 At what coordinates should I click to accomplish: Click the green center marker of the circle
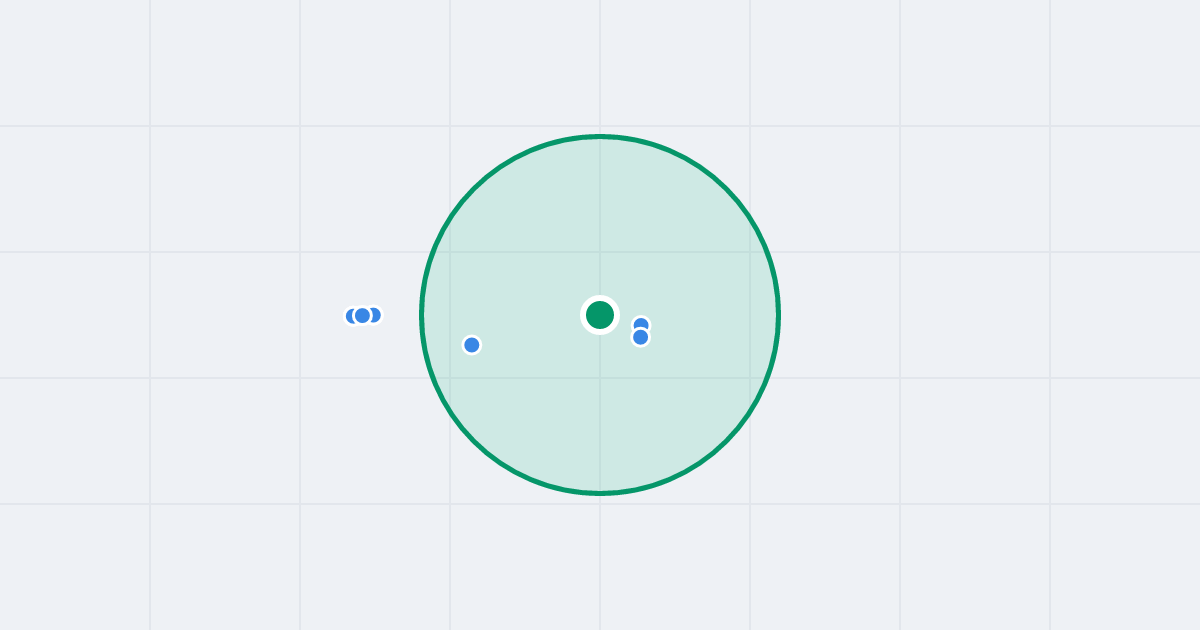(600, 315)
